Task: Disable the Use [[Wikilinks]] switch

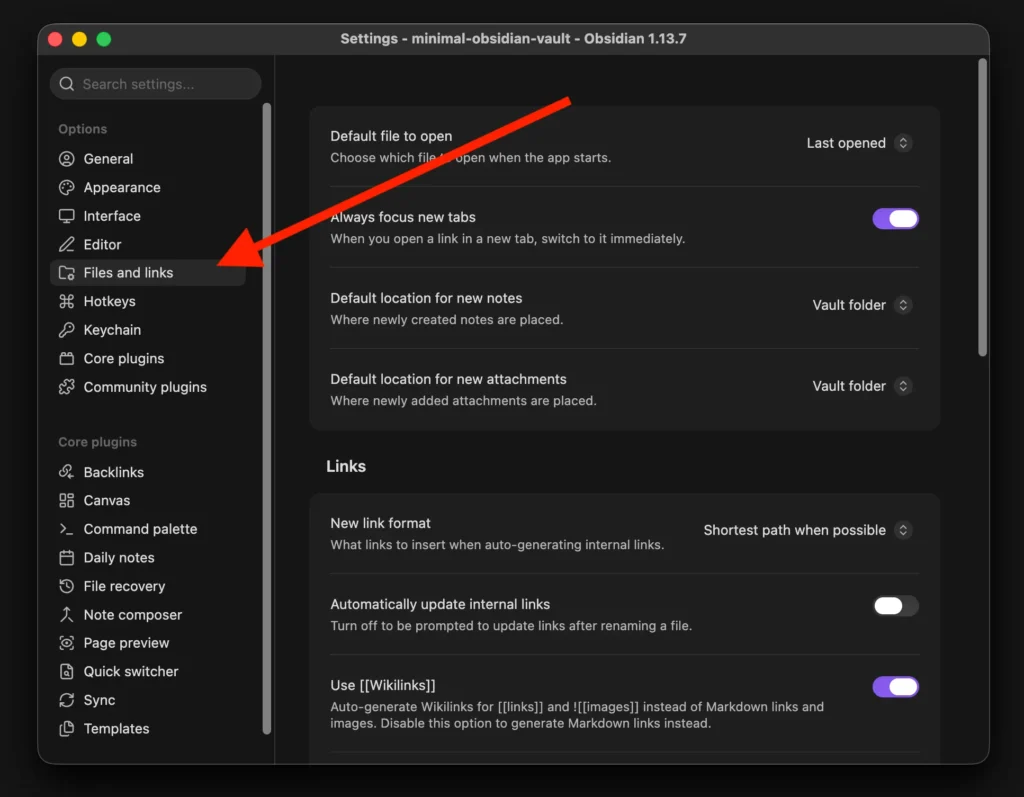Action: (895, 687)
